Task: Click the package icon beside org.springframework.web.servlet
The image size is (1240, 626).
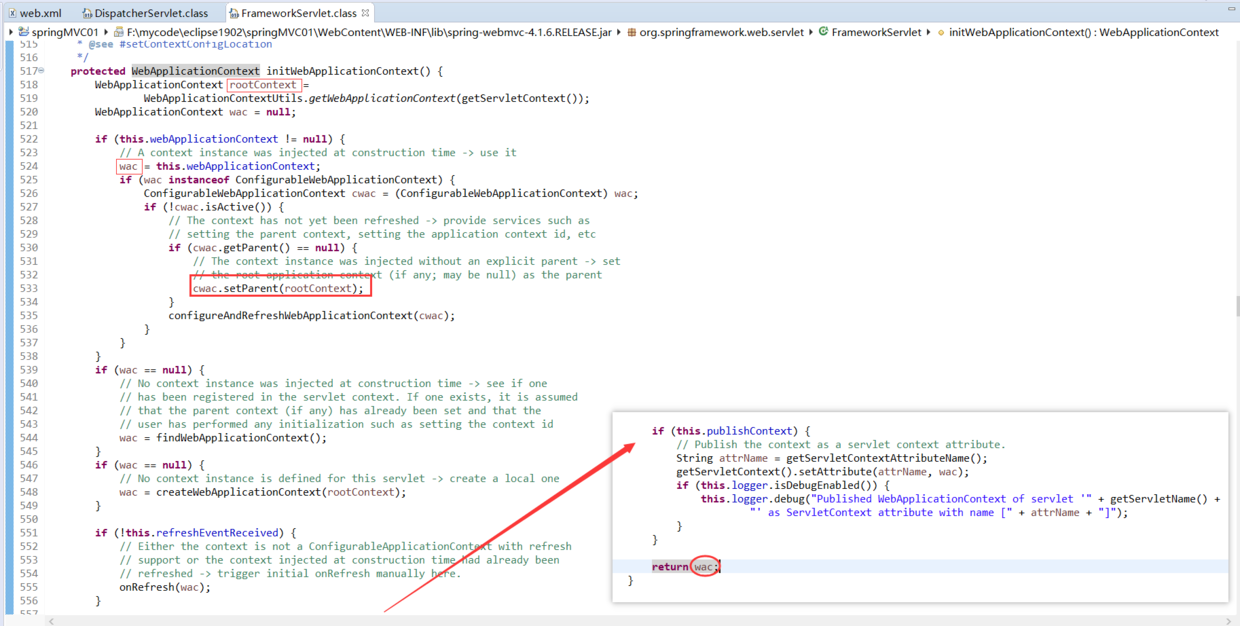Action: [x=632, y=32]
